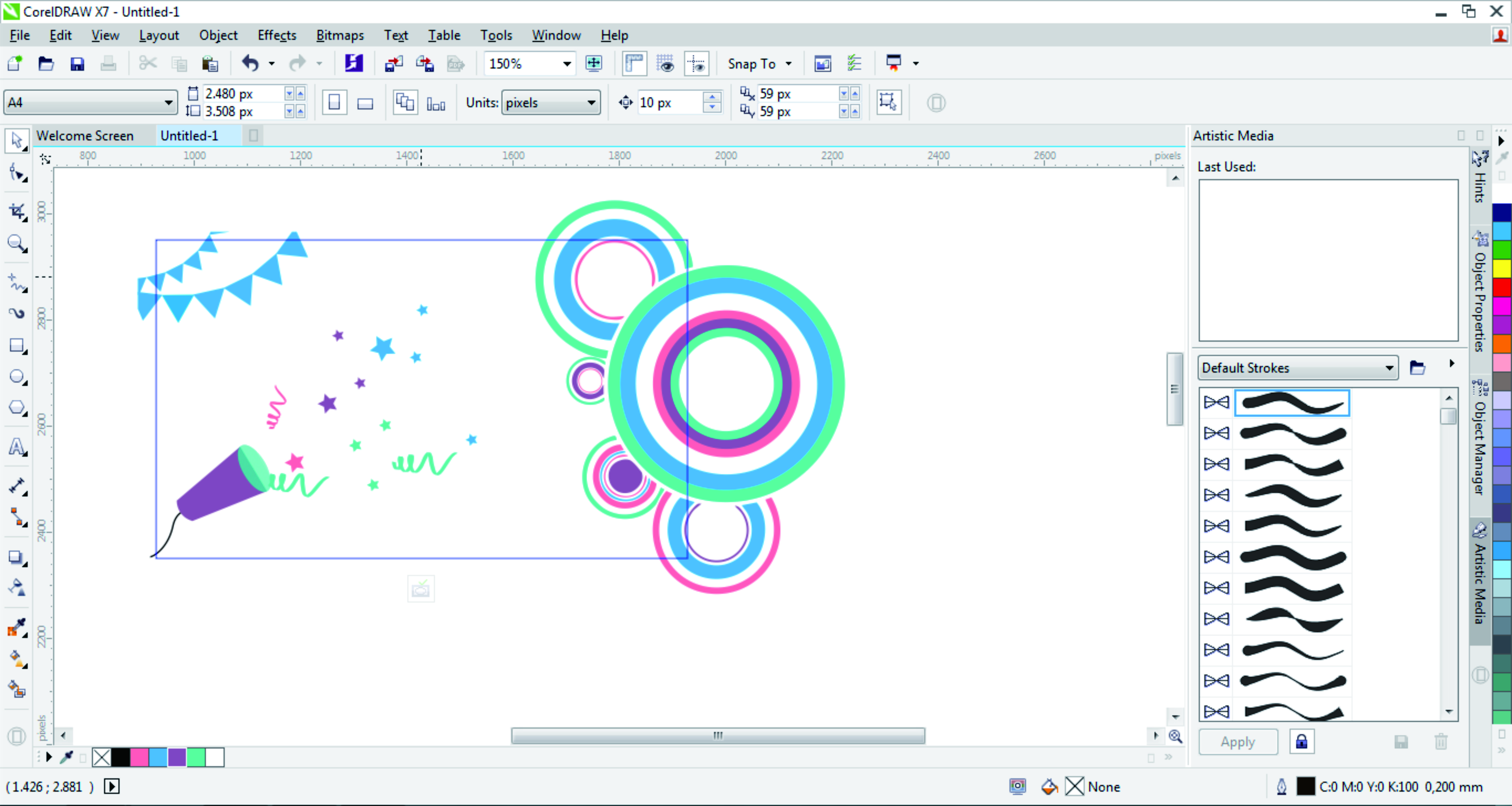Select the Interactive Fill tool
Screen dimensions: 1512x806
(x=18, y=659)
